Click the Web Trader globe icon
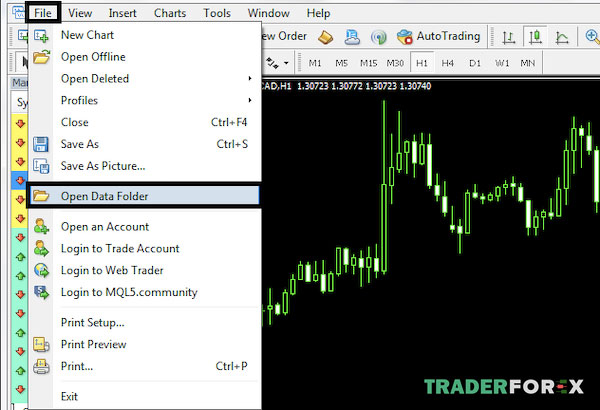Screen dimensions: 600x410 41,270
